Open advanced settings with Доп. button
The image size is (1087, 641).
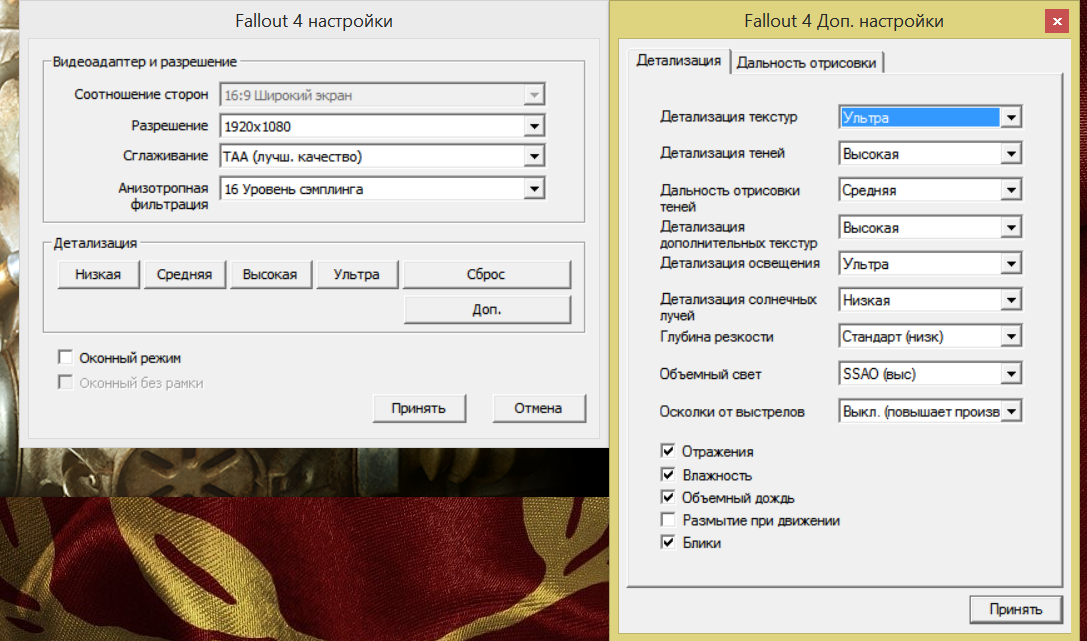coord(487,310)
